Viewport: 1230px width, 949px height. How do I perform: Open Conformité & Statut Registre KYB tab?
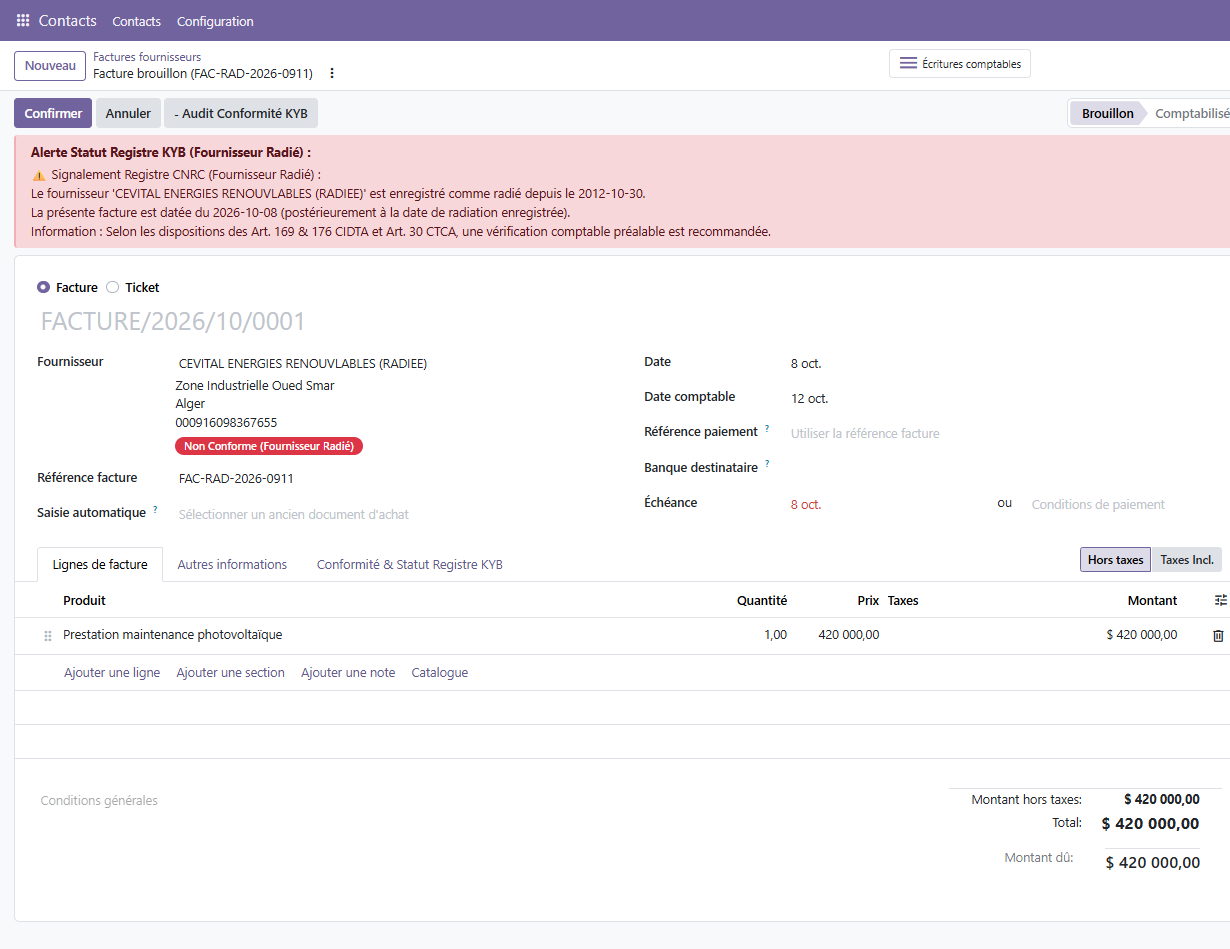click(410, 564)
